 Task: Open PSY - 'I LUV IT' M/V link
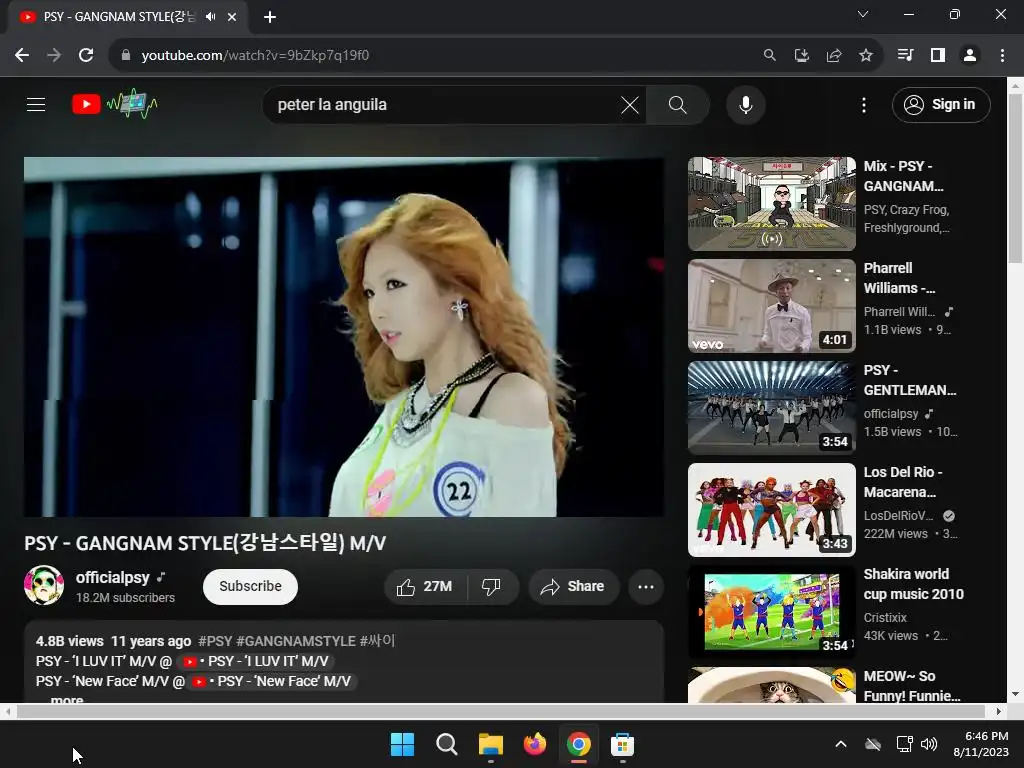(256, 662)
